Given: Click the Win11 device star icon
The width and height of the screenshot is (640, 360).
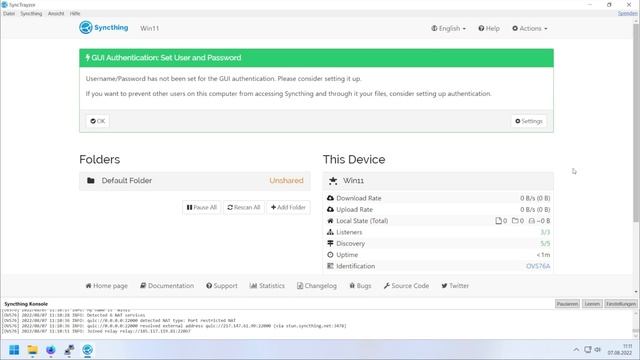Looking at the screenshot, I should [x=333, y=180].
